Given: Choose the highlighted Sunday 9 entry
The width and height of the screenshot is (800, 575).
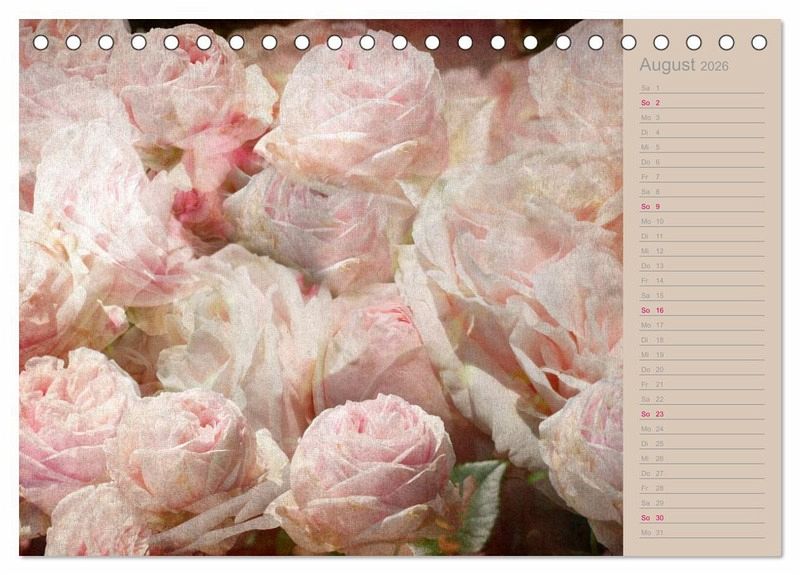Looking at the screenshot, I should coord(700,206).
